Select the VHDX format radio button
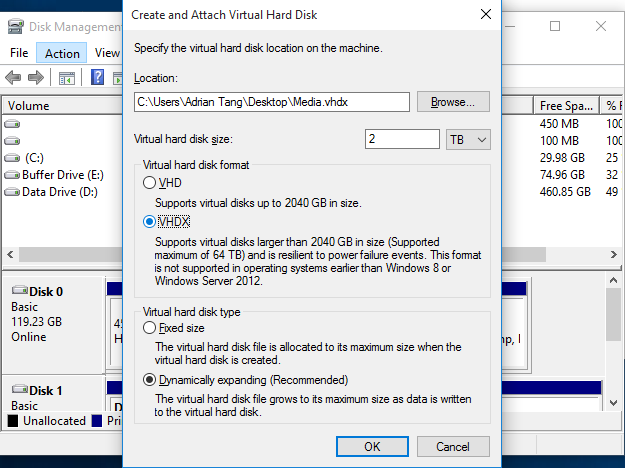This screenshot has height=468, width=625. (149, 221)
